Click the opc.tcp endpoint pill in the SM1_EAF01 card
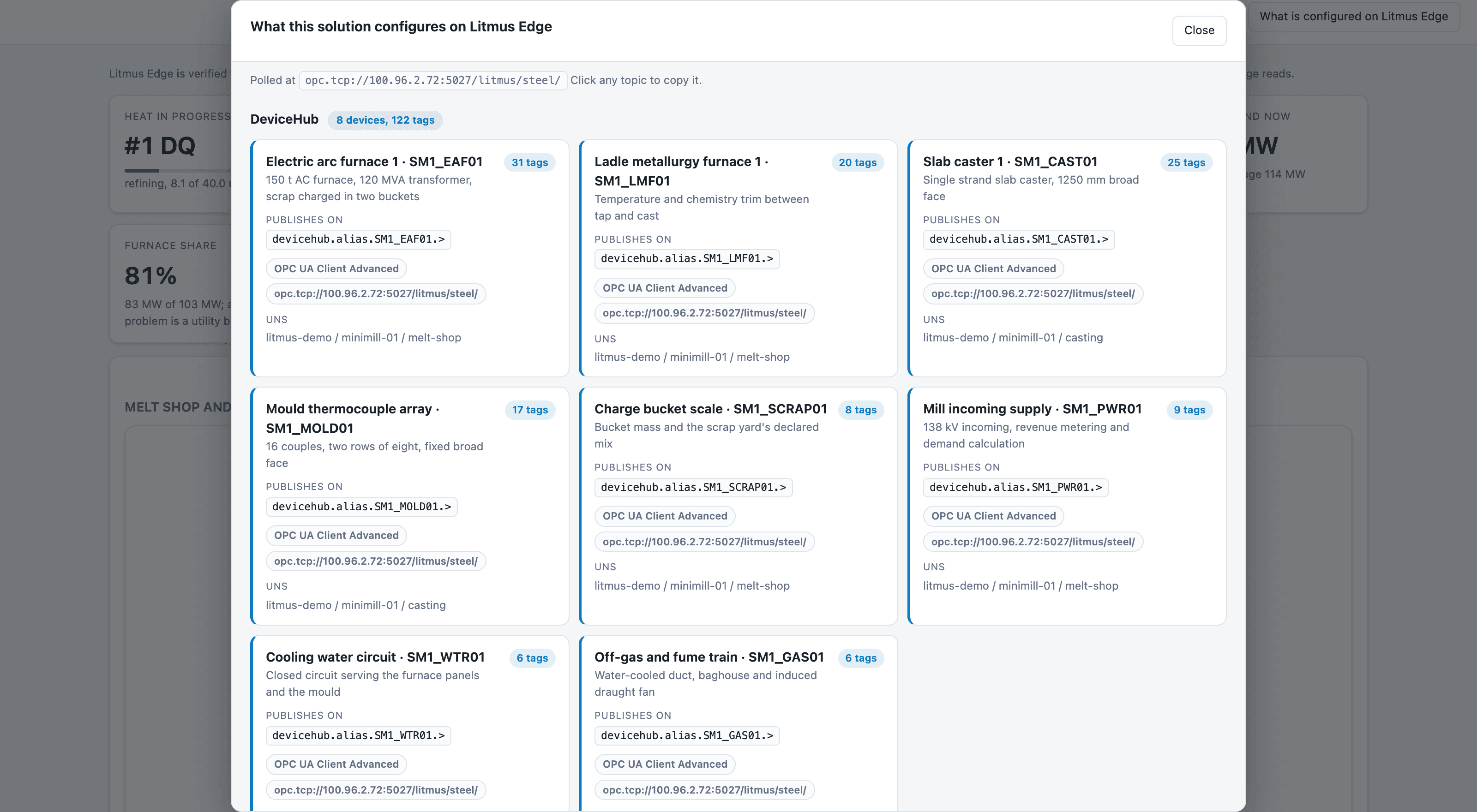1477x812 pixels. coord(376,294)
